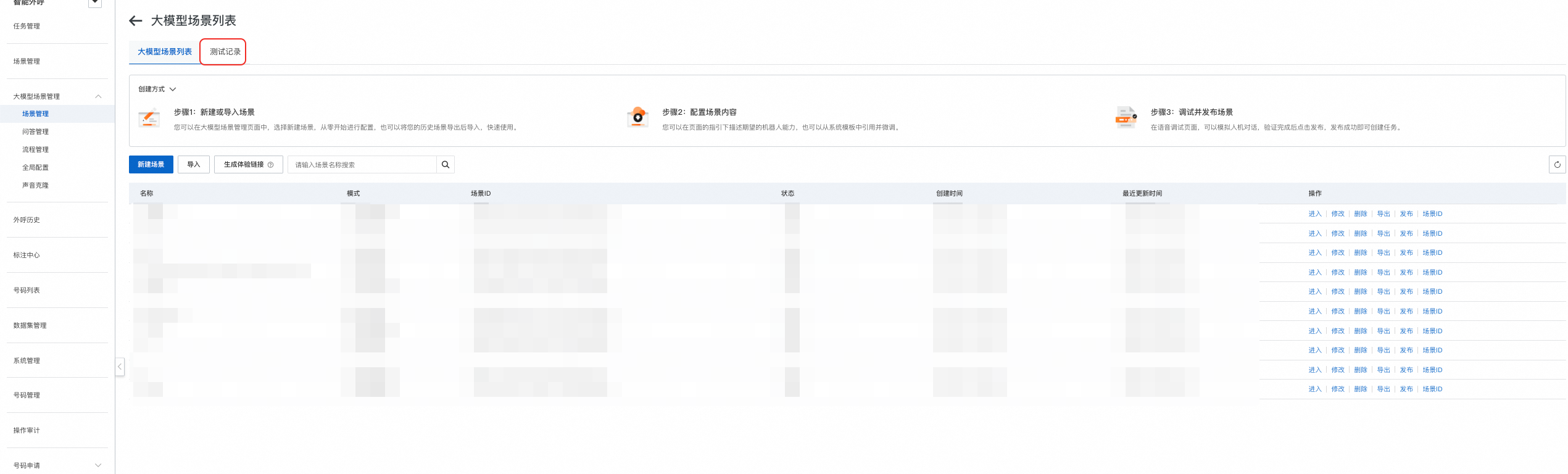Click the 场景ID column header
The height and width of the screenshot is (474, 1568).
[x=481, y=193]
